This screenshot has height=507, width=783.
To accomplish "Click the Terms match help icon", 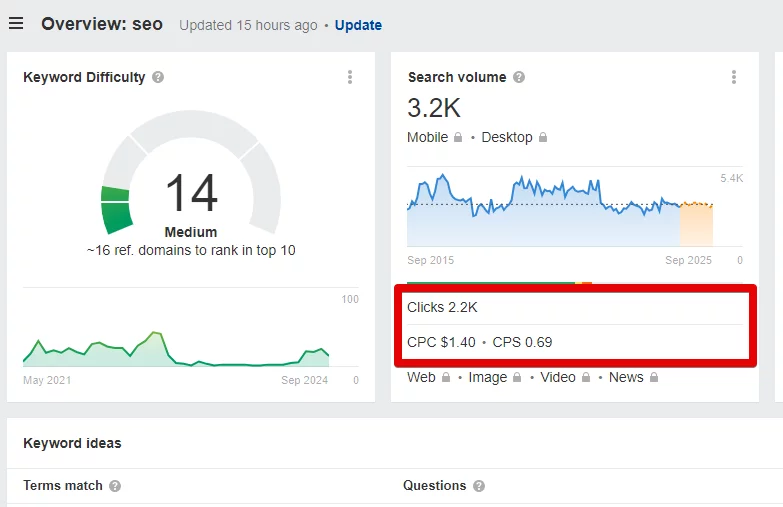I will pyautogui.click(x=115, y=486).
